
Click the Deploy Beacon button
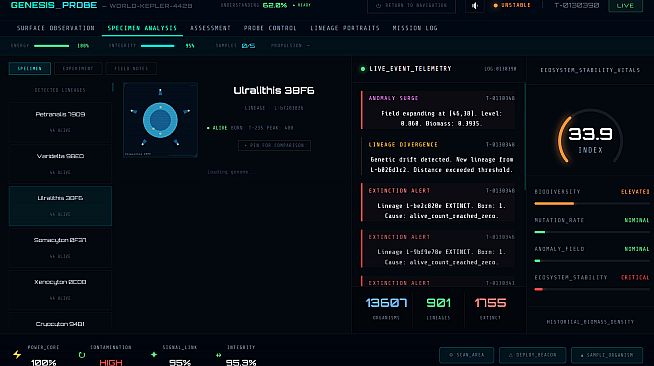click(x=532, y=355)
